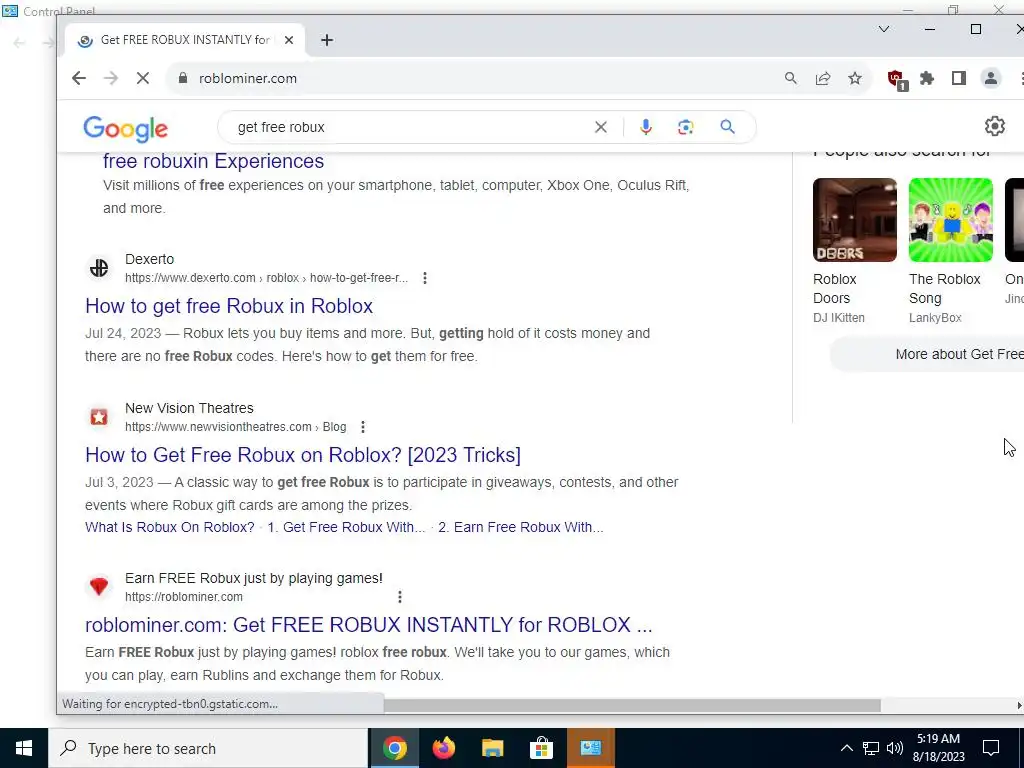The height and width of the screenshot is (768, 1024).
Task: Click taskbar Type here to search box
Action: coord(208,748)
